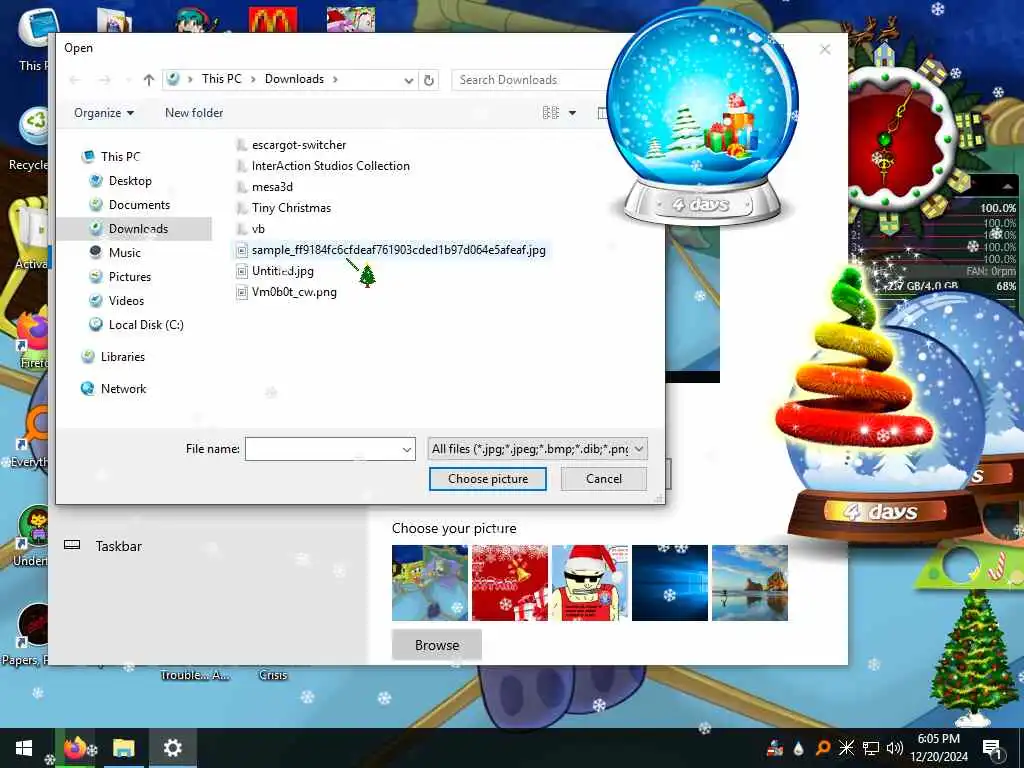Open the notification center icon

(x=991, y=748)
